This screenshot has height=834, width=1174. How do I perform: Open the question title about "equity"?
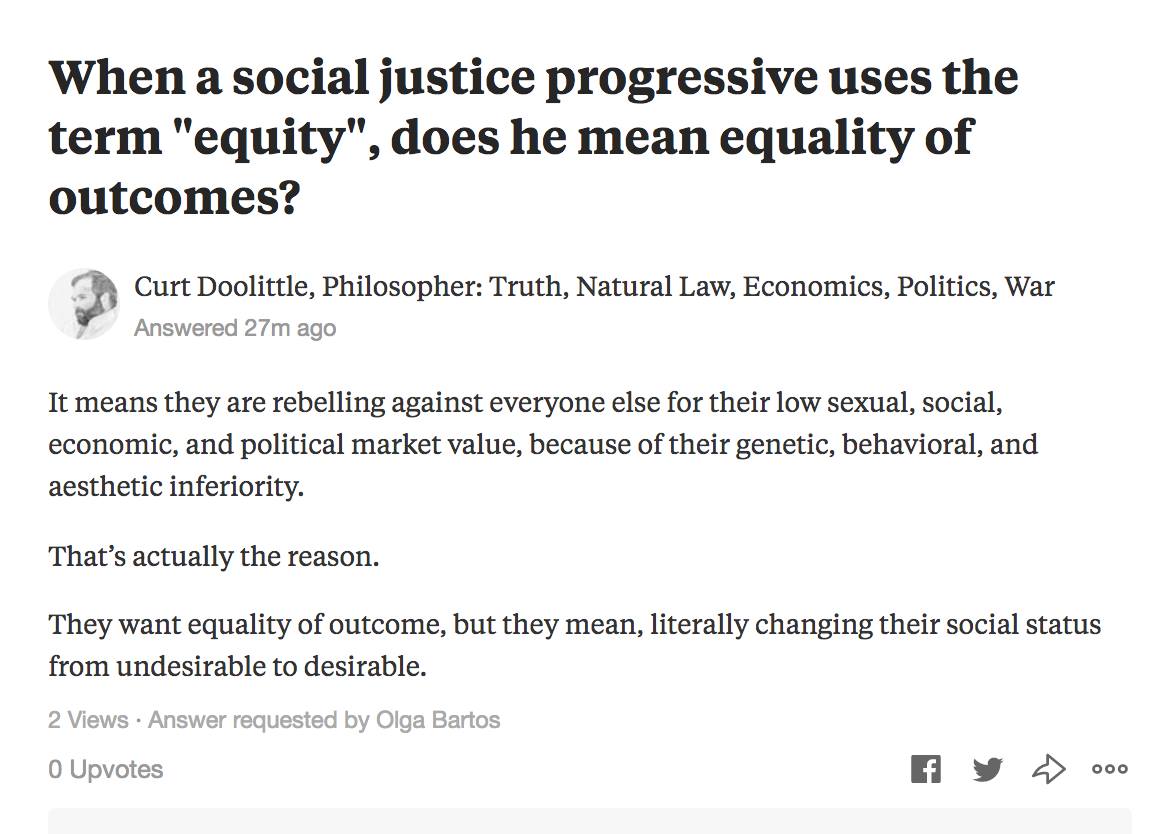[x=533, y=136]
